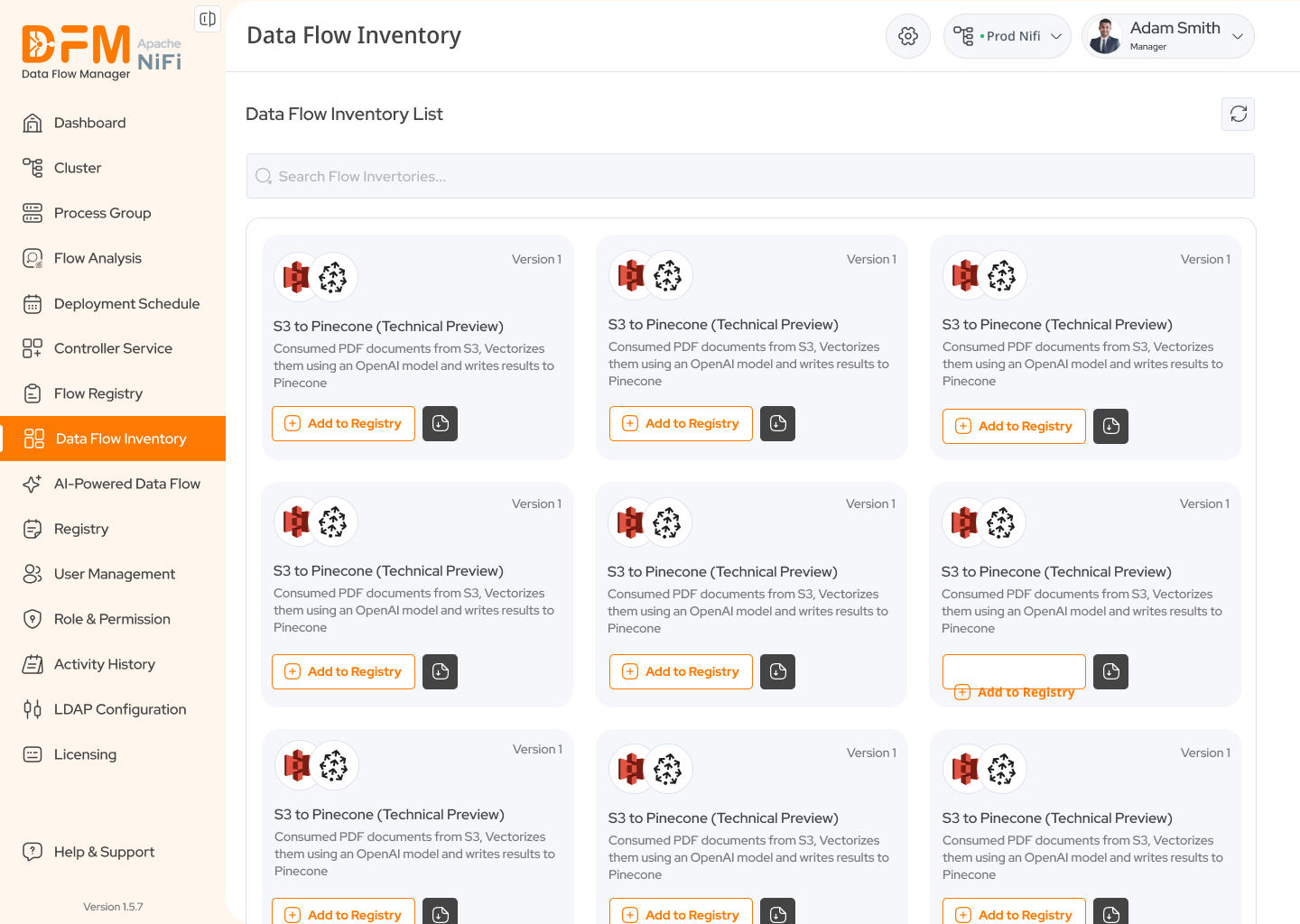Open LDAP Configuration via its icon
Screen dimensions: 1300x924
point(32,709)
